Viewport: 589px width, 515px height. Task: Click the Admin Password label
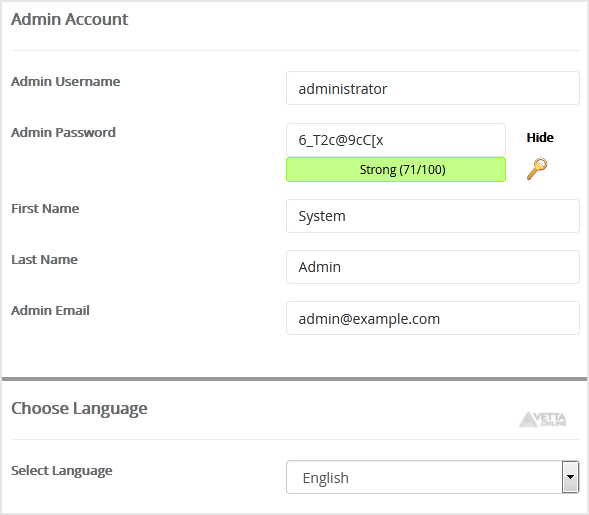coord(63,133)
